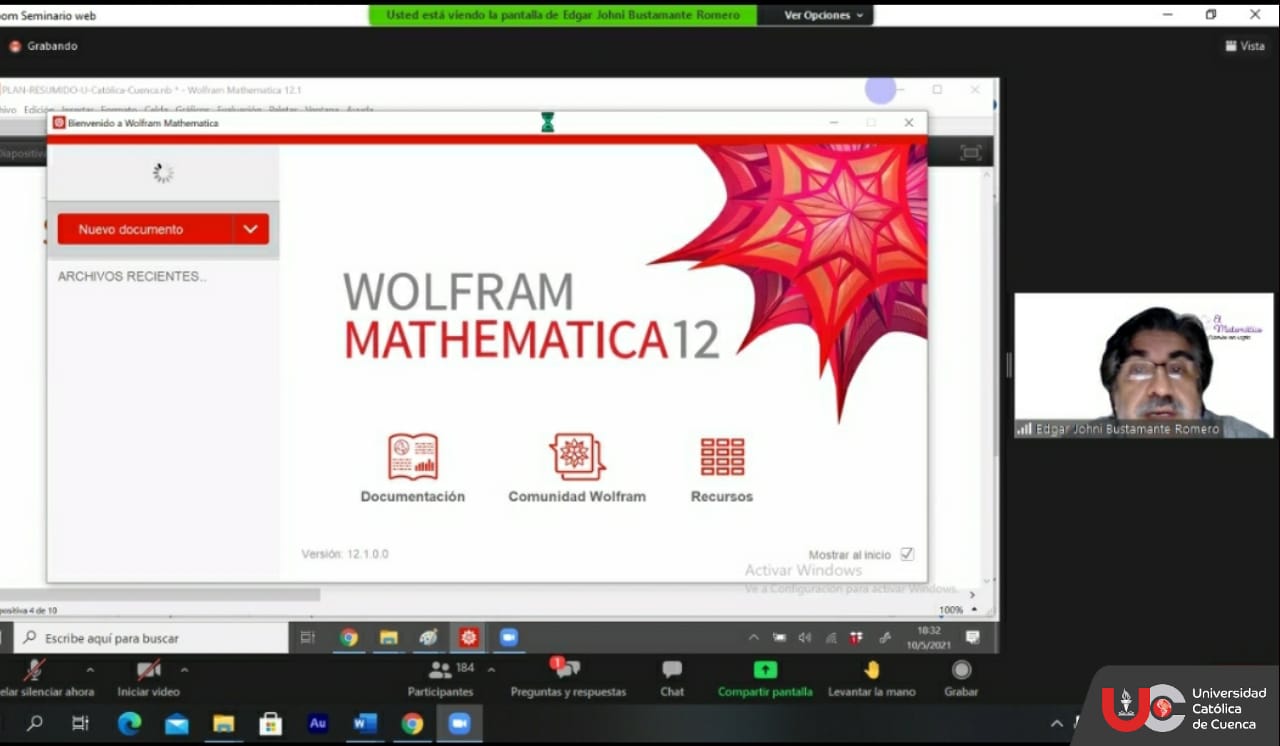Open notification center on shared taskbar
The image size is (1280, 746).
click(x=972, y=638)
